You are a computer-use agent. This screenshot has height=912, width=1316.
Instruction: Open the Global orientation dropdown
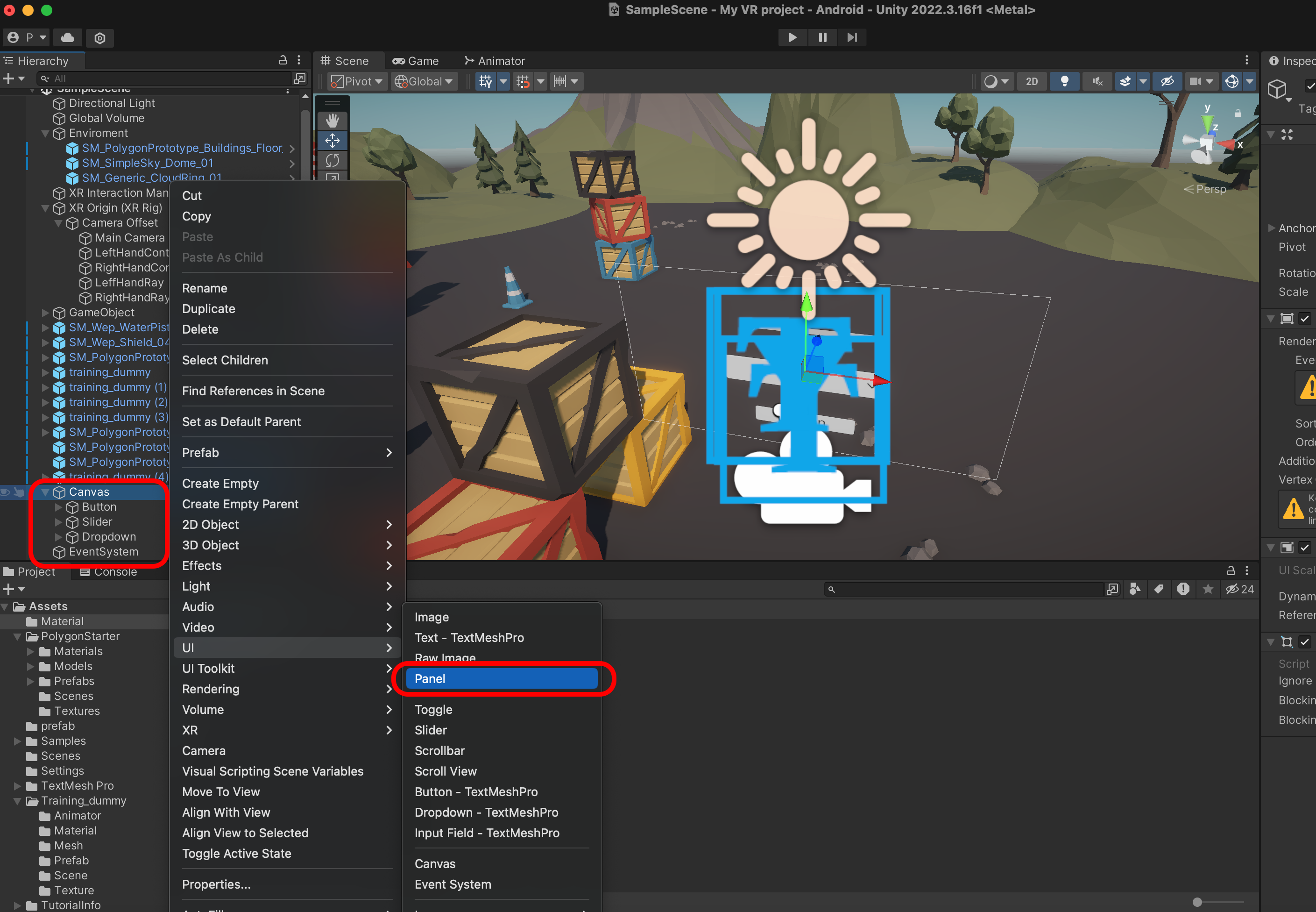424,82
